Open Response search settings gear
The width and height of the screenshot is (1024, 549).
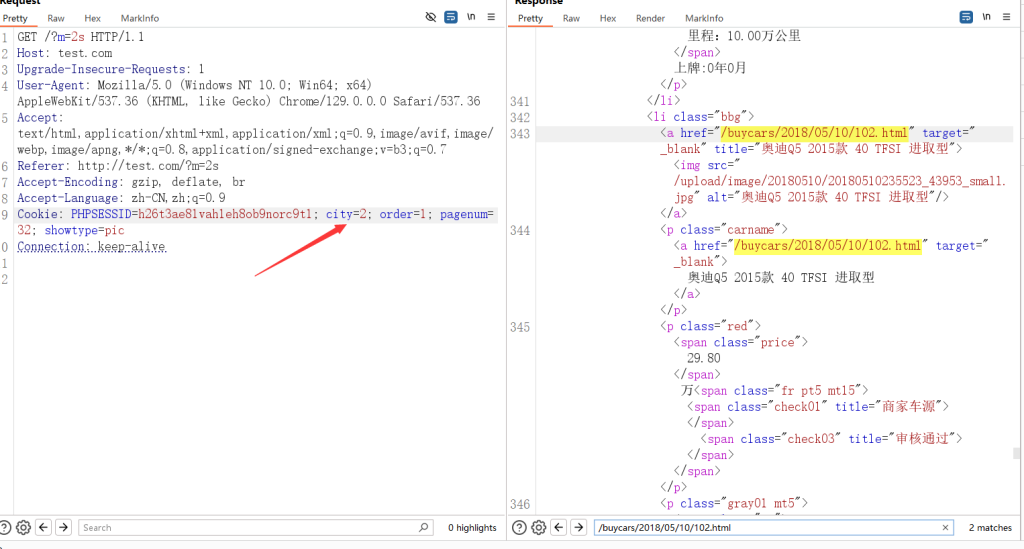pos(538,527)
